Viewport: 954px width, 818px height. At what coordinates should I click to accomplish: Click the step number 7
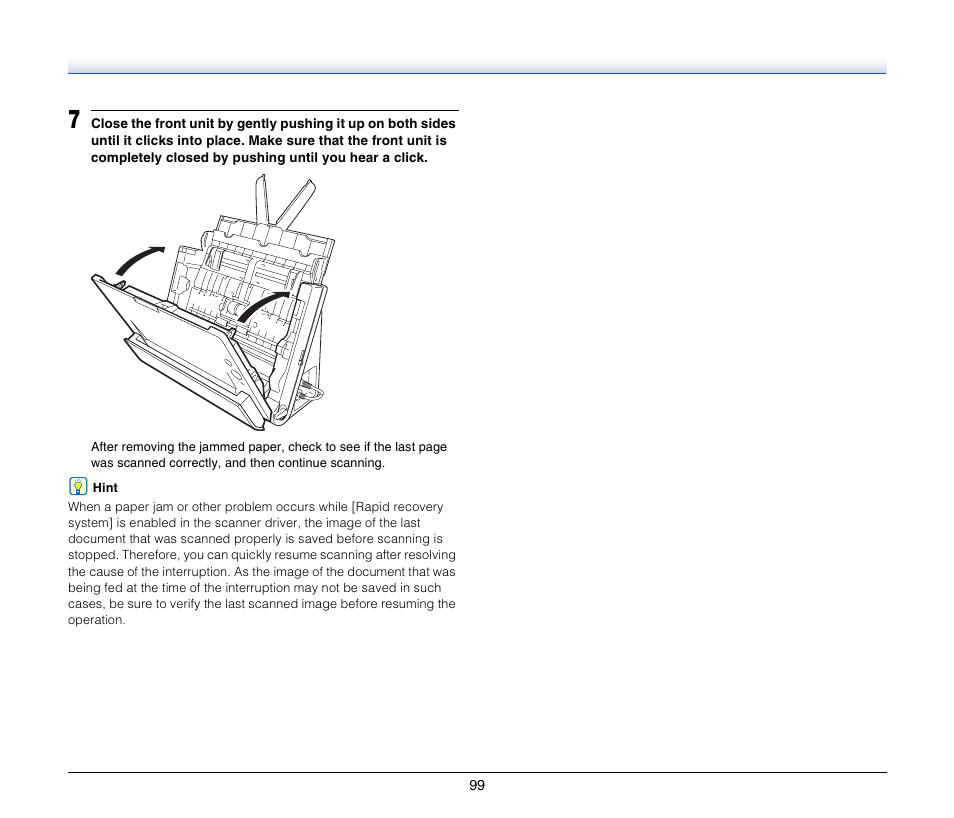pyautogui.click(x=74, y=120)
